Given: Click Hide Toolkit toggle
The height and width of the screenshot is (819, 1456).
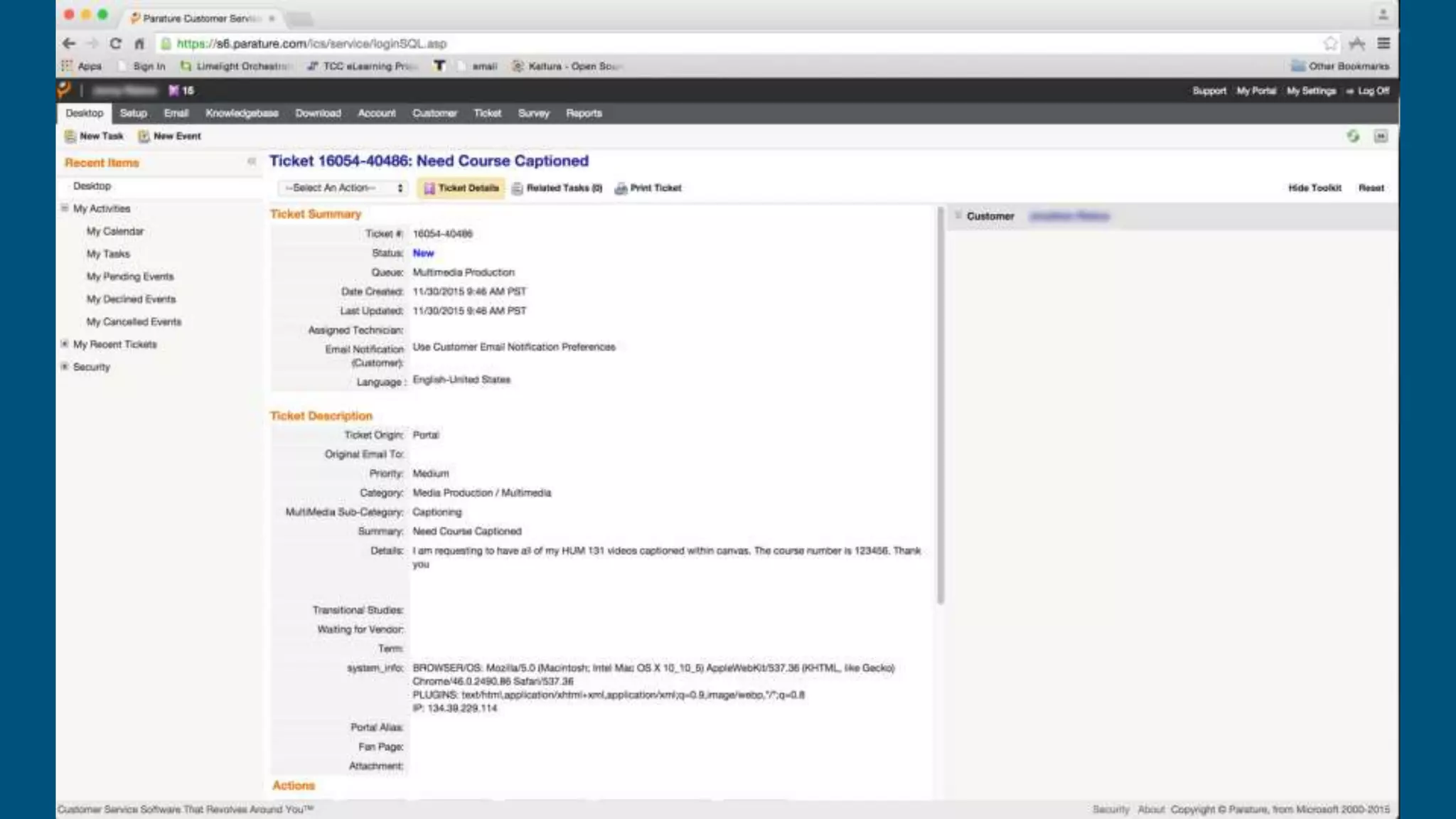Looking at the screenshot, I should tap(1314, 188).
